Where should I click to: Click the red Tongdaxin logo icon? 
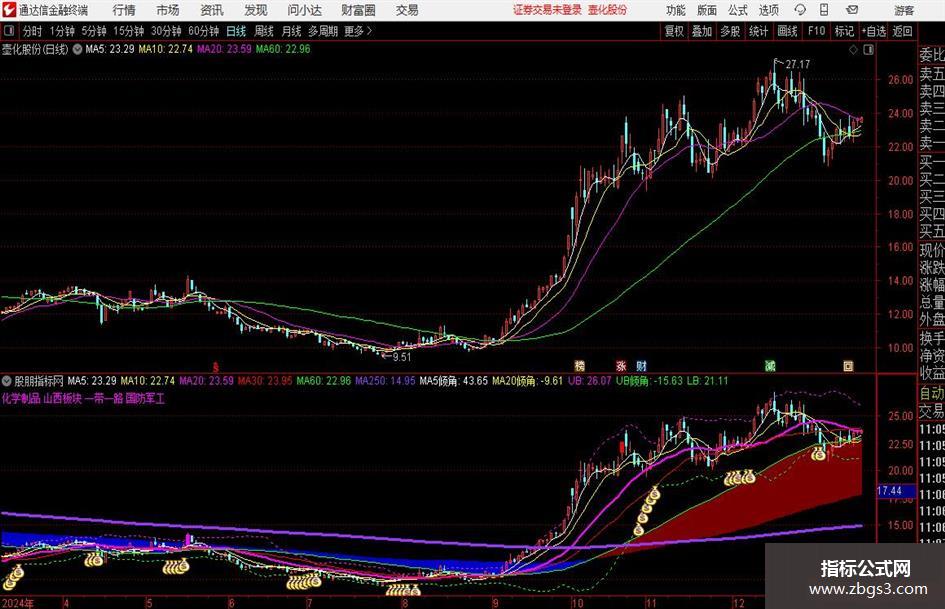pyautogui.click(x=9, y=10)
